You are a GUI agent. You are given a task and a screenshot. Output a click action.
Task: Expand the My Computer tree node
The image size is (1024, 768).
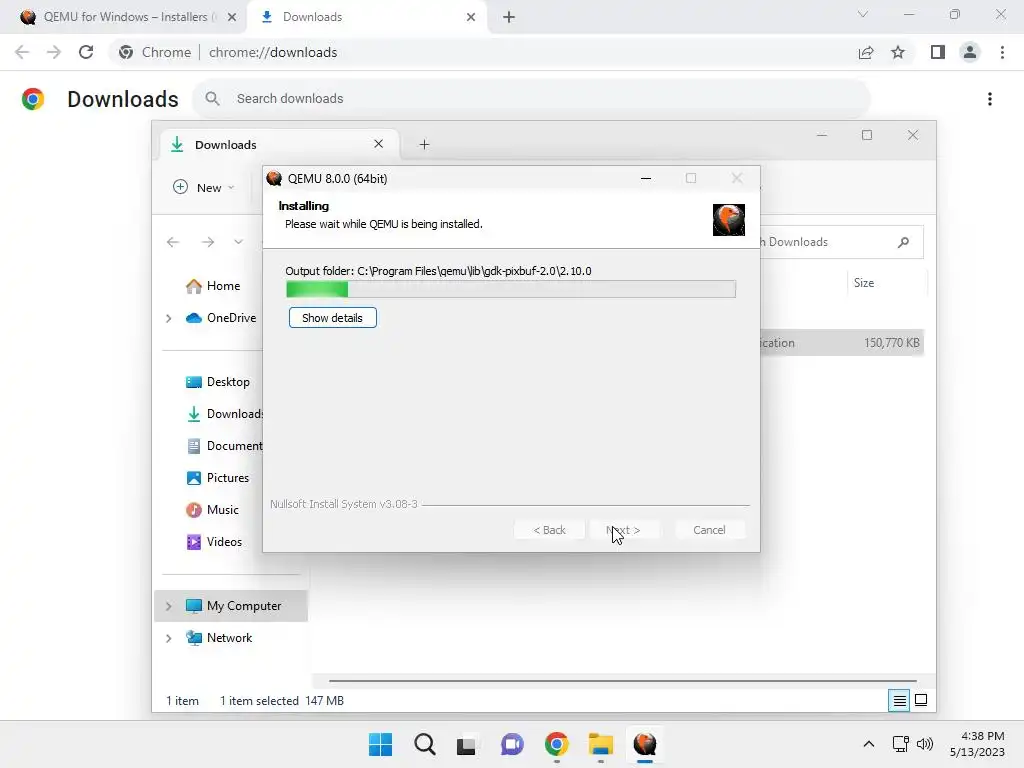click(168, 606)
